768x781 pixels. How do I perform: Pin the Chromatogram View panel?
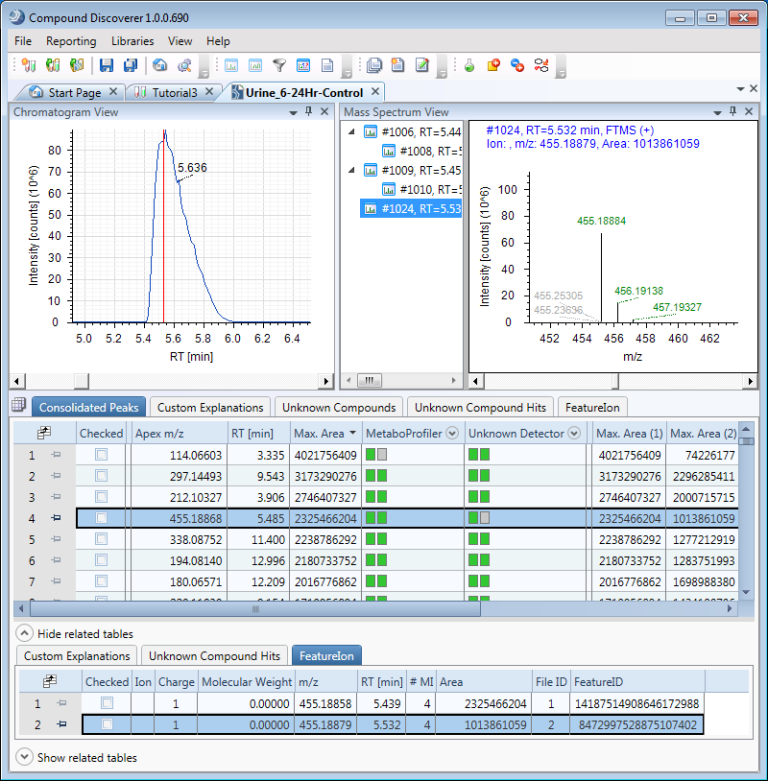pos(308,112)
